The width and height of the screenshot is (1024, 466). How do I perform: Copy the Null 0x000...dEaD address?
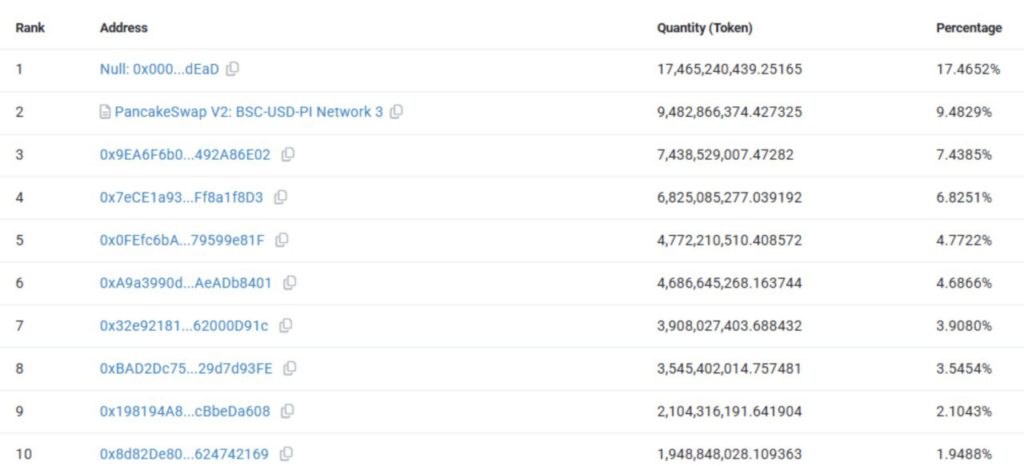pos(232,69)
